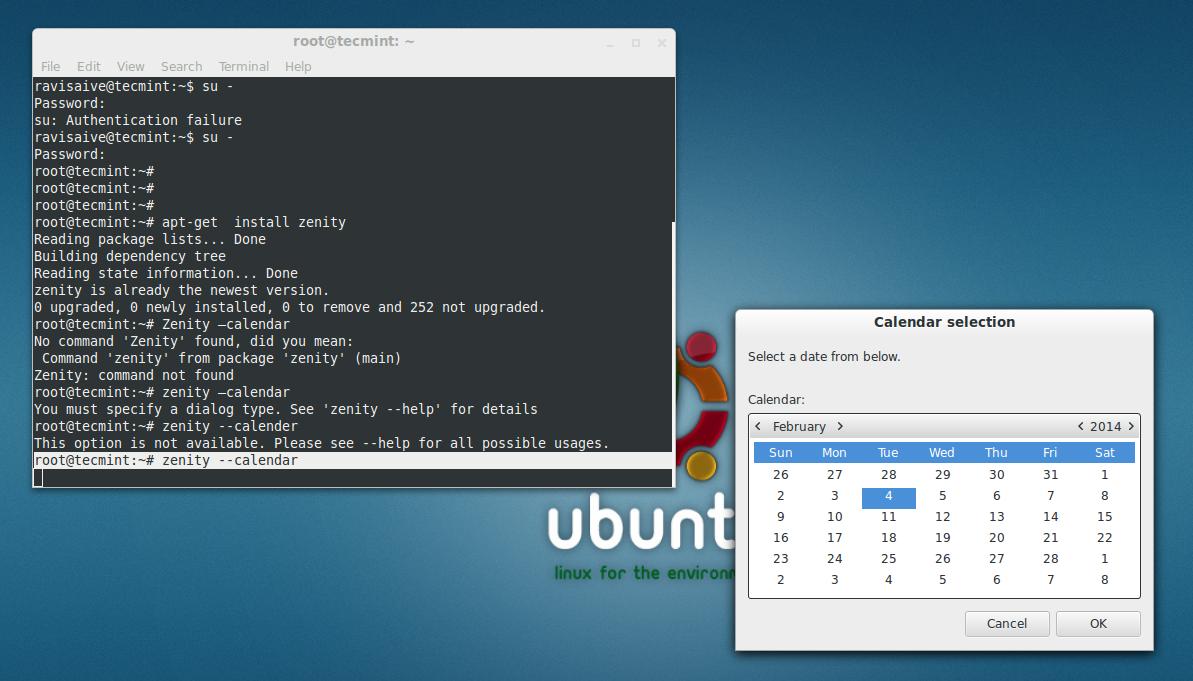Open the View menu in terminal
1193x681 pixels.
coord(130,66)
